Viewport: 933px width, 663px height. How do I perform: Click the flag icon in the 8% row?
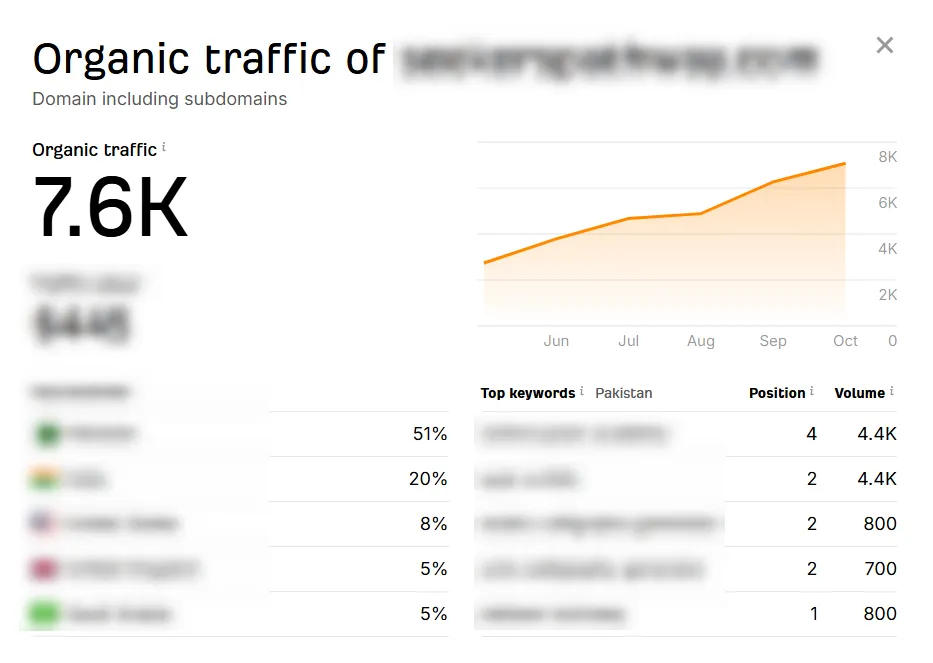click(x=44, y=524)
